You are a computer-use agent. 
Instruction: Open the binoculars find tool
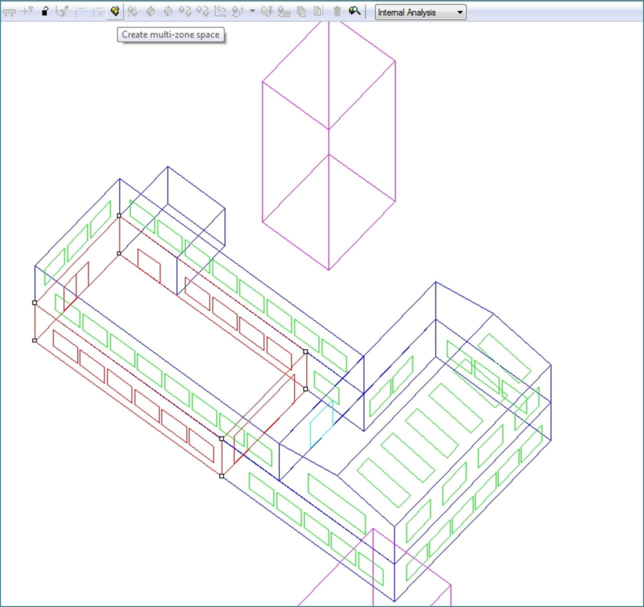click(x=354, y=12)
